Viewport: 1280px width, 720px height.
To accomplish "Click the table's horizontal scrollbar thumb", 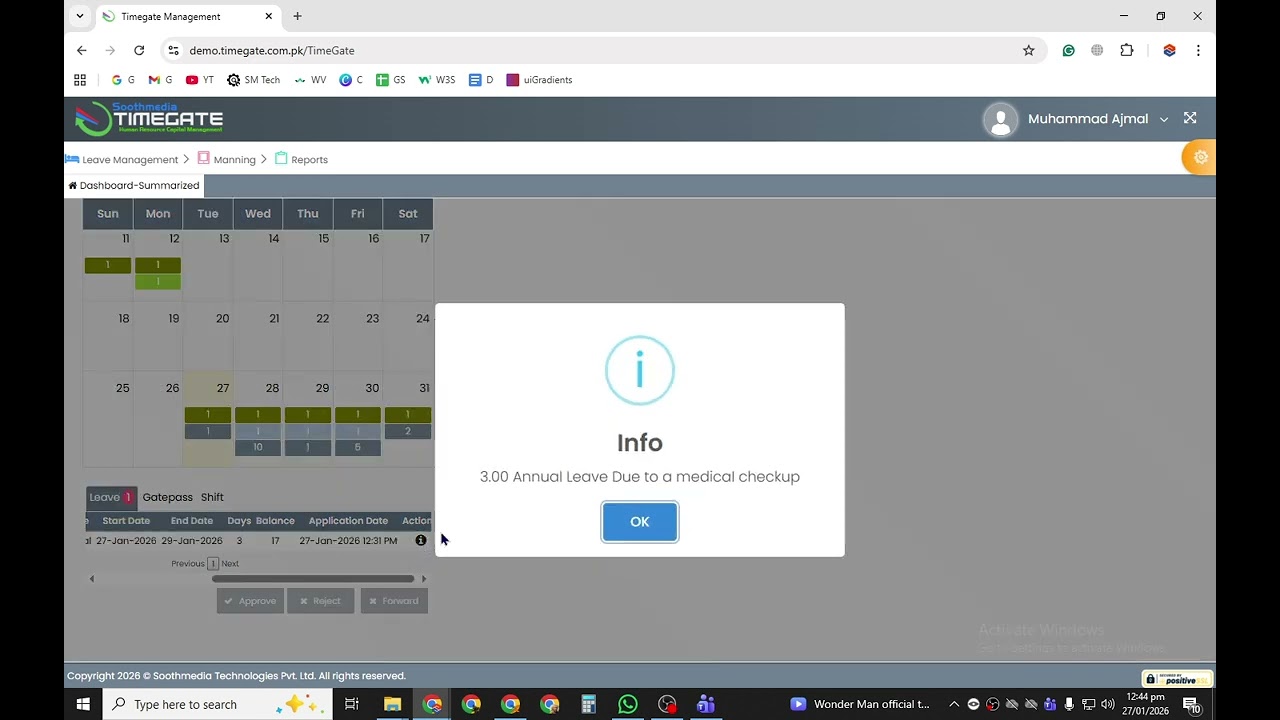I will [x=312, y=579].
